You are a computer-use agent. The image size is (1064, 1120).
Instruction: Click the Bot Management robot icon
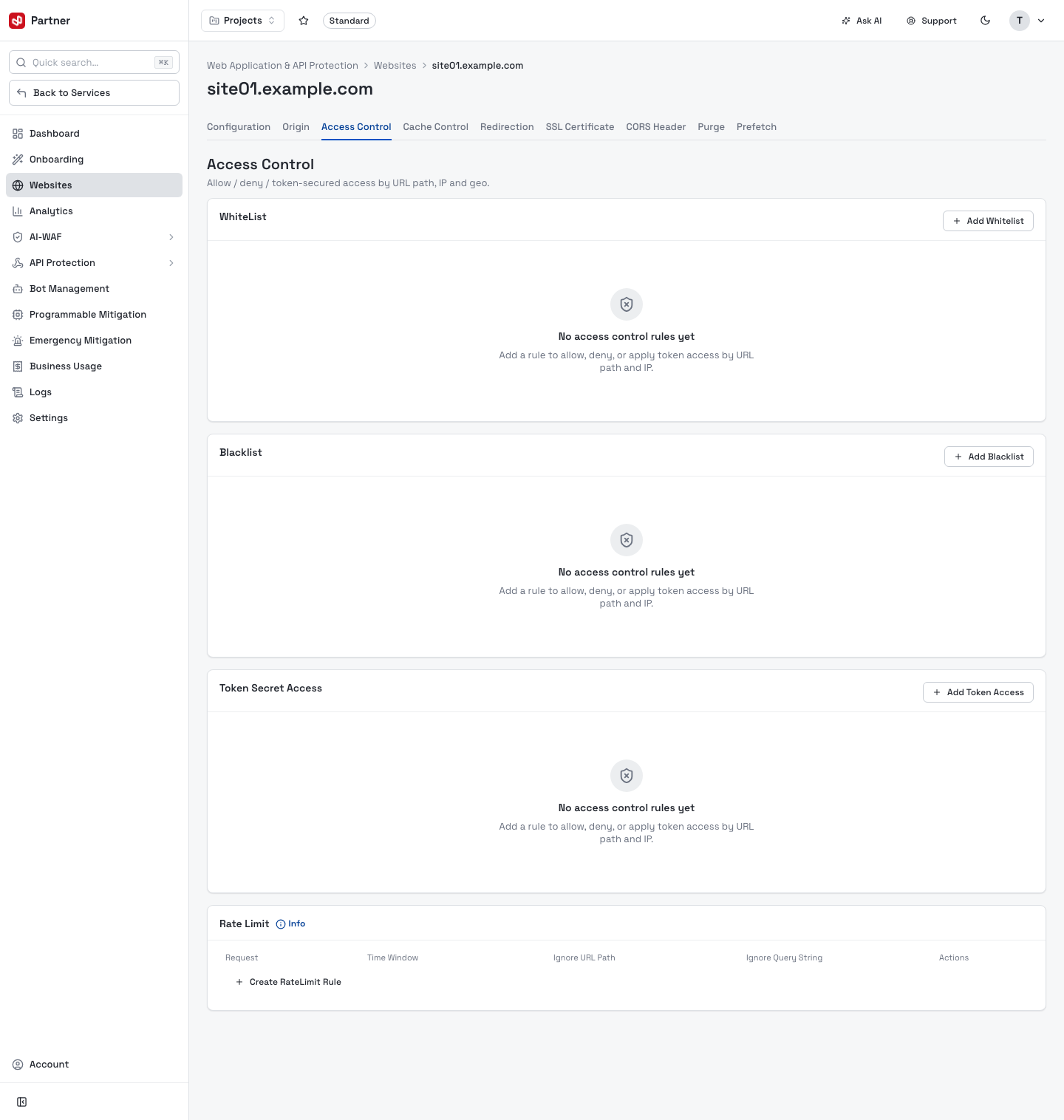(18, 289)
